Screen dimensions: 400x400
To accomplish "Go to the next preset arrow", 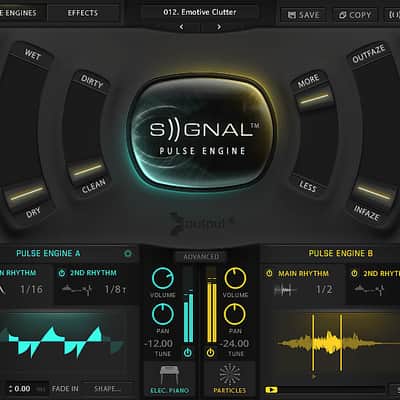I will pyautogui.click(x=219, y=27).
